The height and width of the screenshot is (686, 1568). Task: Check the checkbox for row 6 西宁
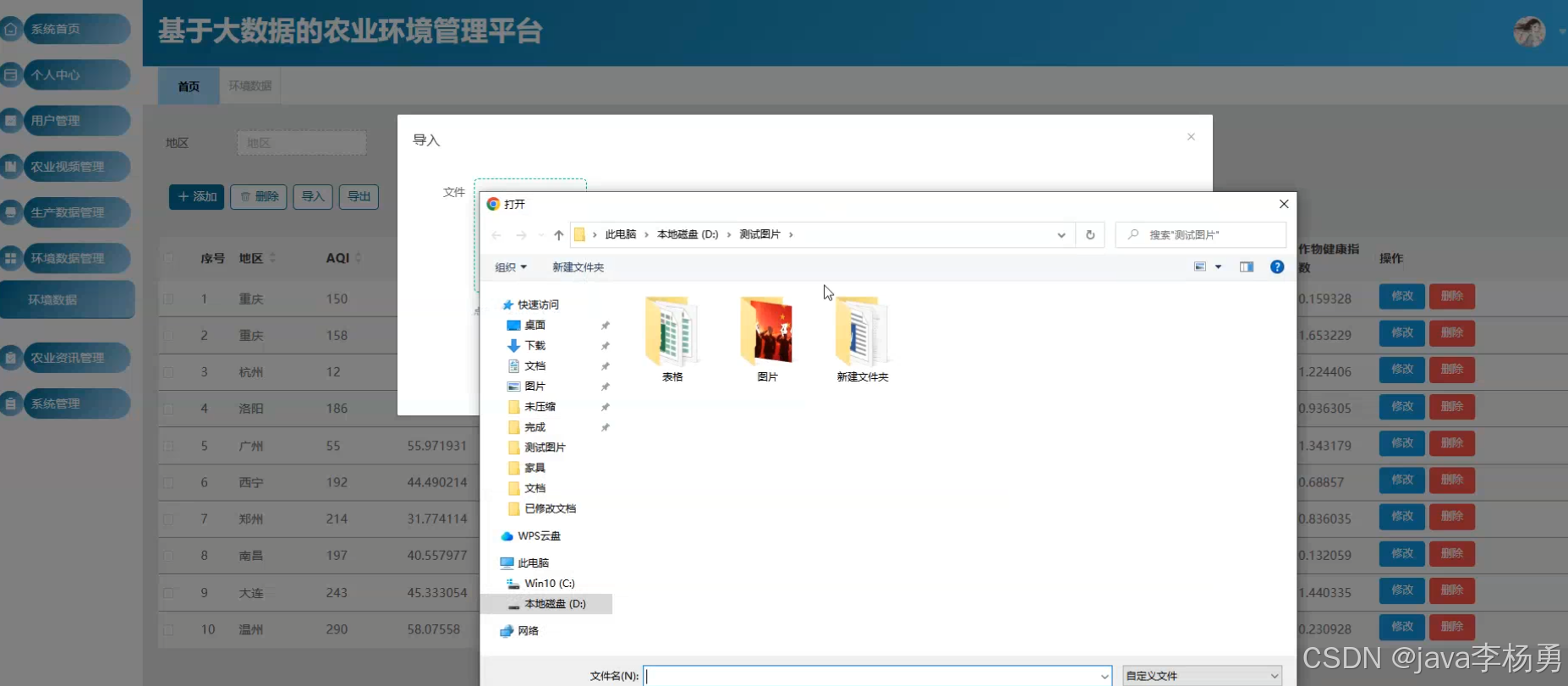pyautogui.click(x=168, y=482)
